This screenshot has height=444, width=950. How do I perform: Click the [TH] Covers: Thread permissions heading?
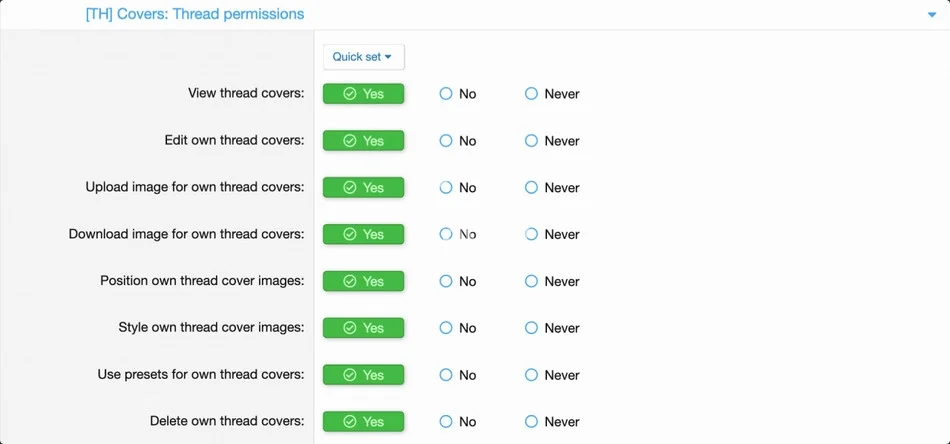(x=194, y=13)
